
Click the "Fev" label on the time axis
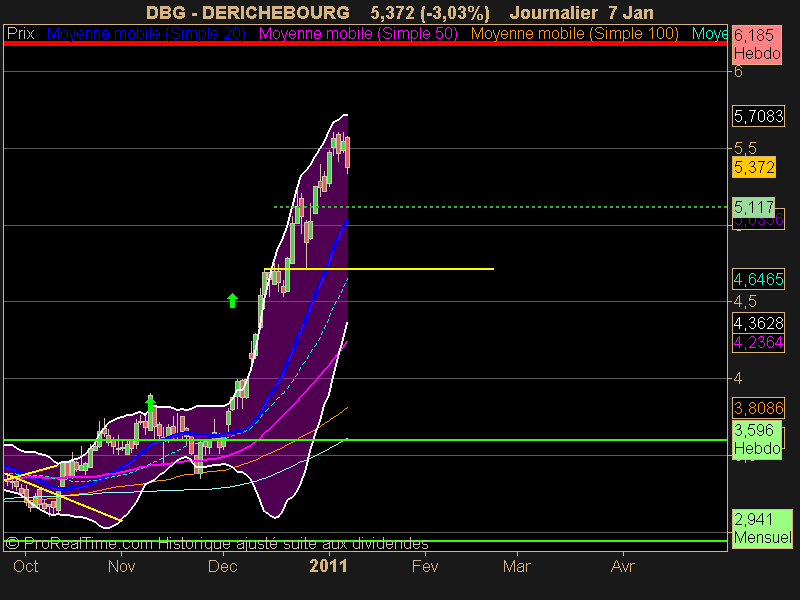[x=425, y=566]
